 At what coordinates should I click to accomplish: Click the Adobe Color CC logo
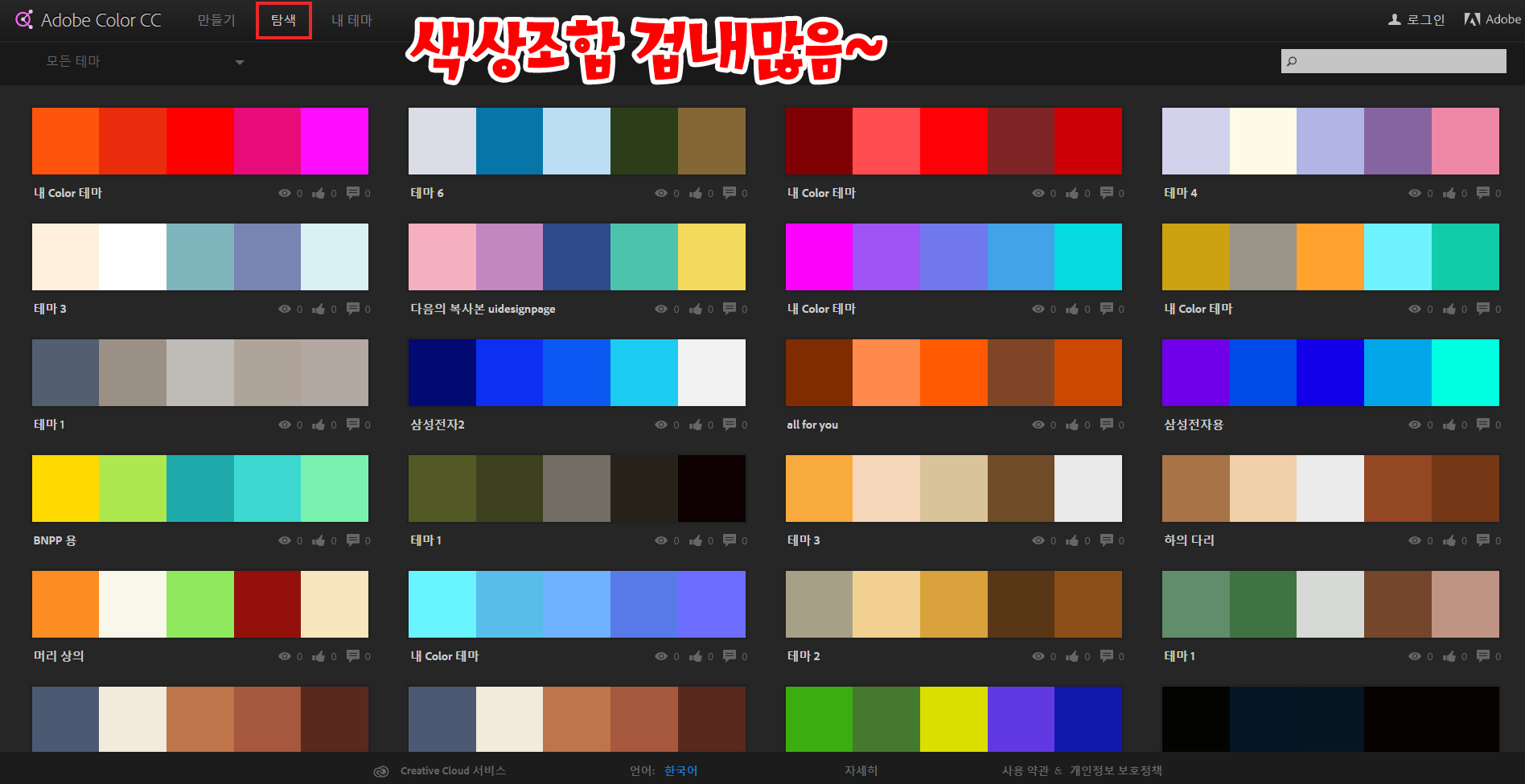pyautogui.click(x=88, y=19)
